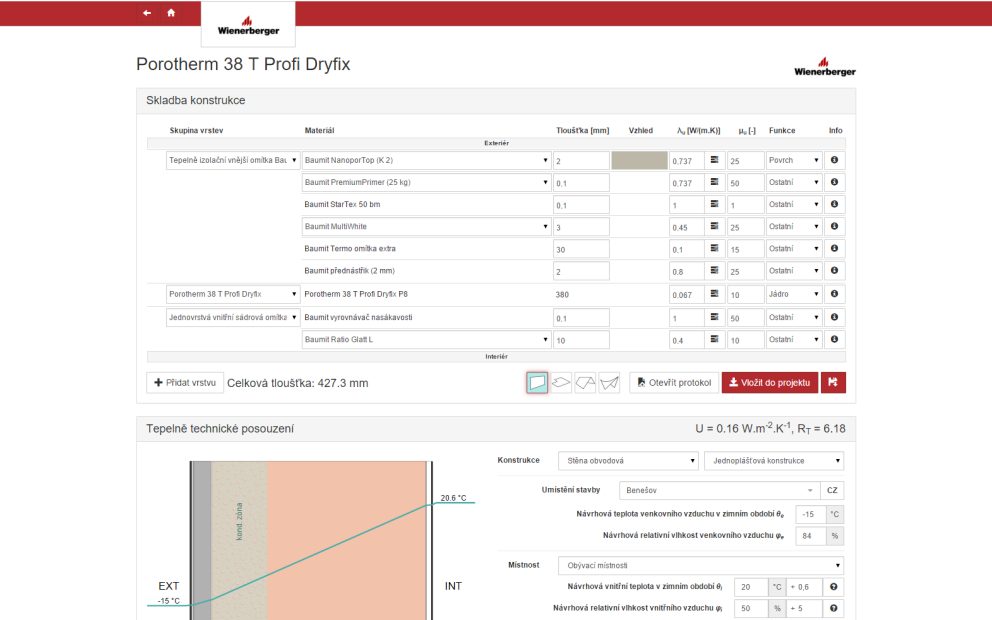
Task: Open info for Baumit NanoporTop layer
Action: point(834,160)
